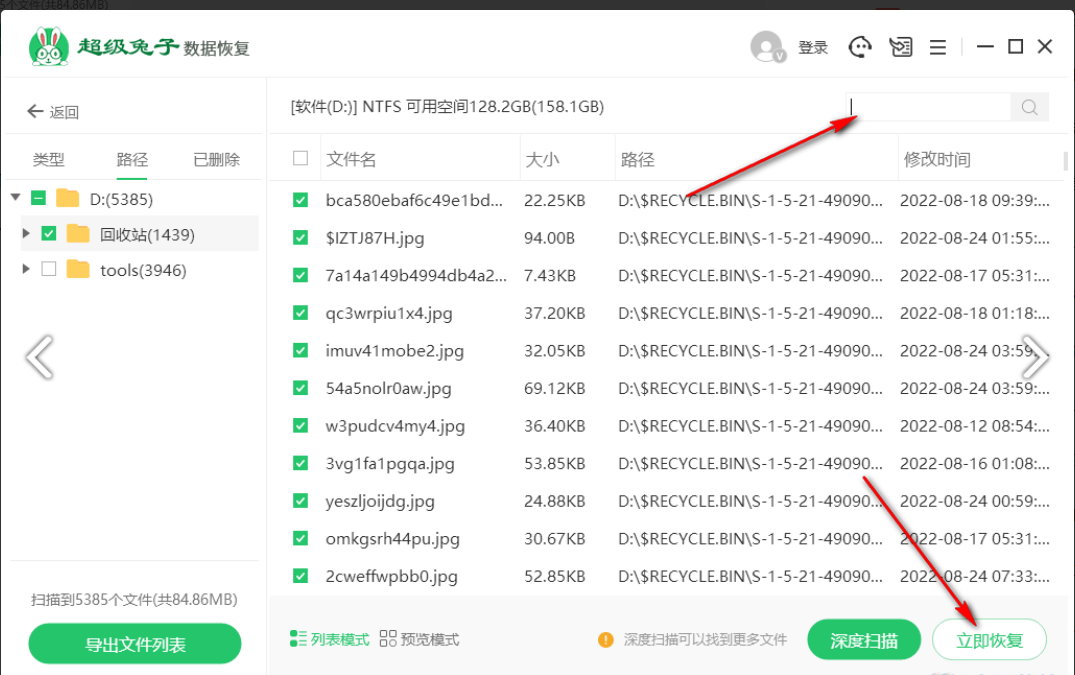Select the yeszljoijdg.jpg file name
The width and height of the screenshot is (1075, 675).
click(x=380, y=501)
